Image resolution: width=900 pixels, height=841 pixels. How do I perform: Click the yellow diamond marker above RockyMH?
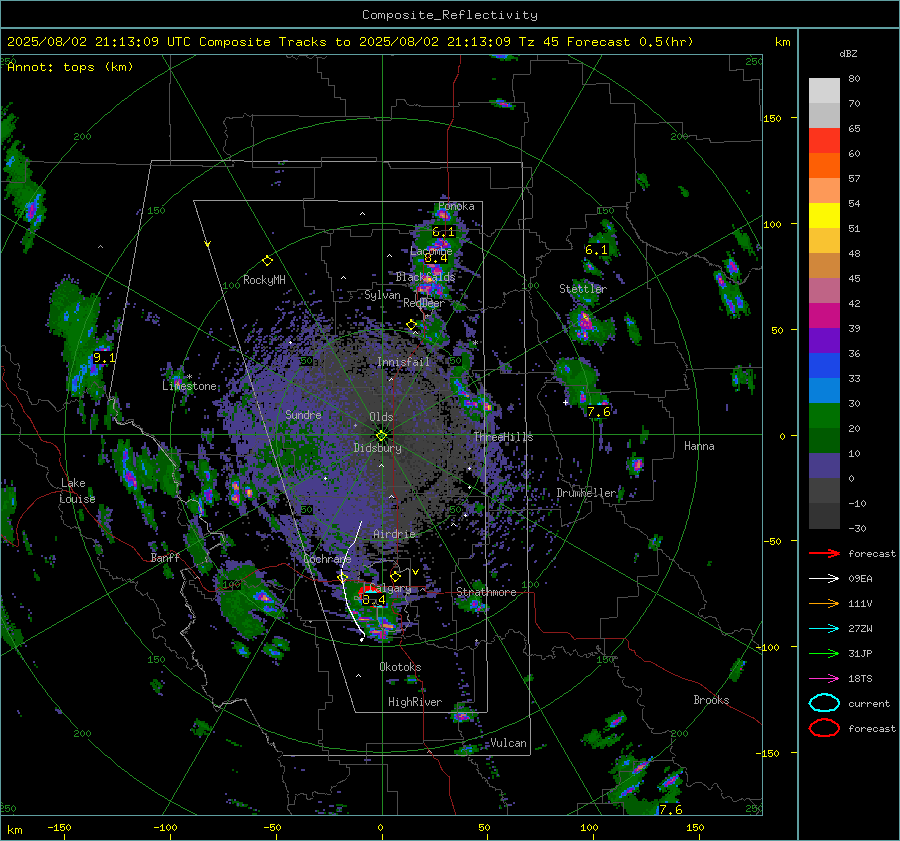coord(267,261)
